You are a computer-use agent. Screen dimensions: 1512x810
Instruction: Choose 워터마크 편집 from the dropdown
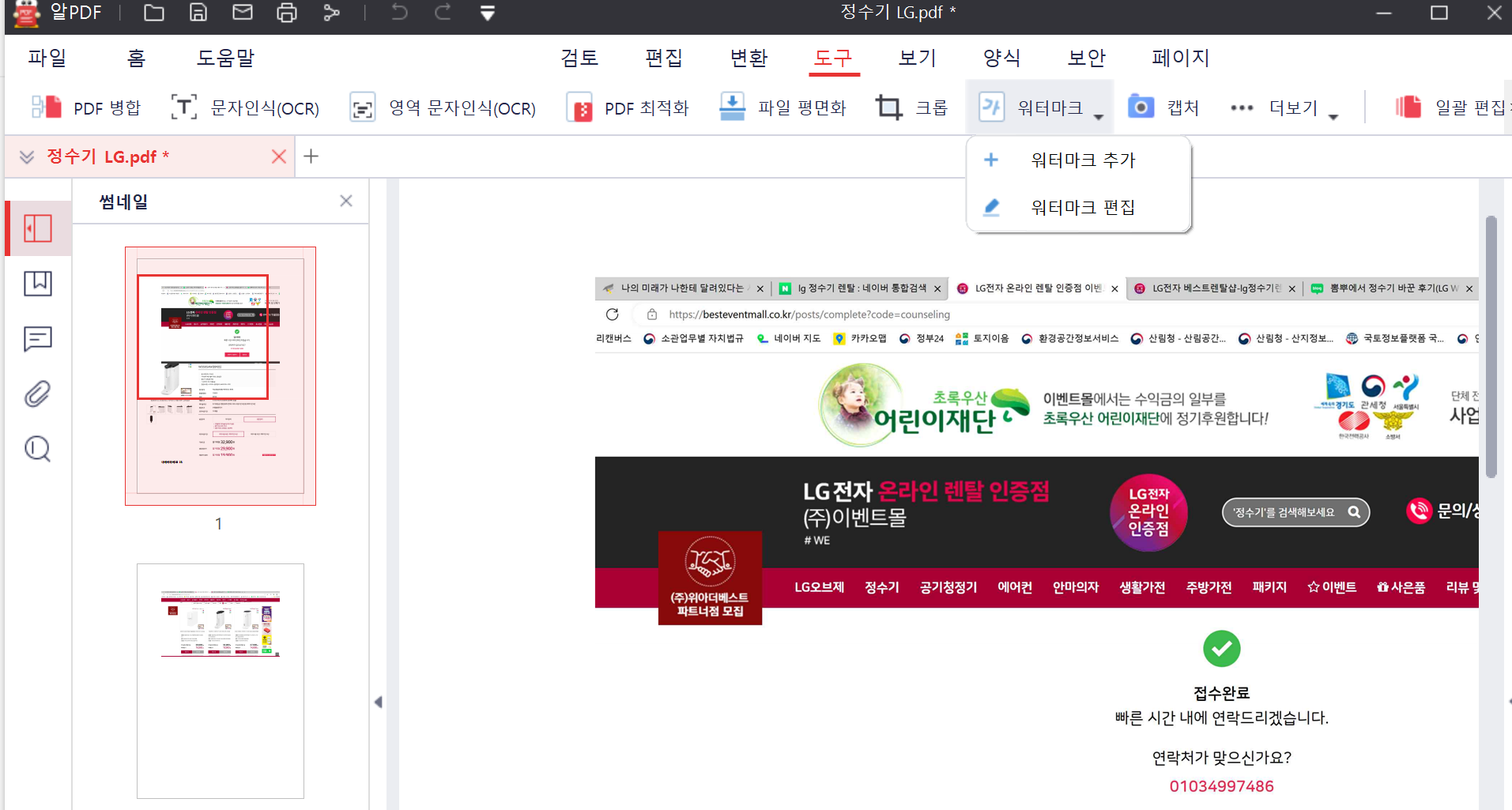point(1079,207)
